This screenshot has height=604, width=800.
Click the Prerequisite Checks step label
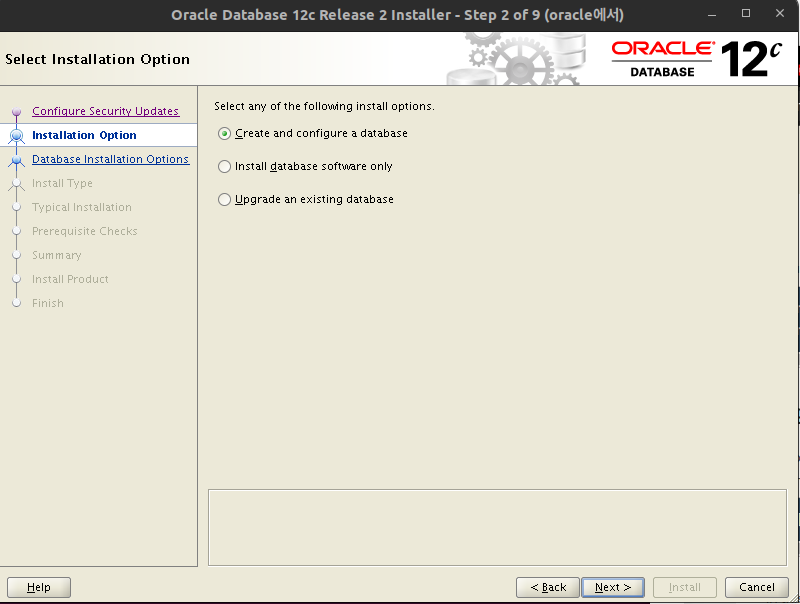85,231
